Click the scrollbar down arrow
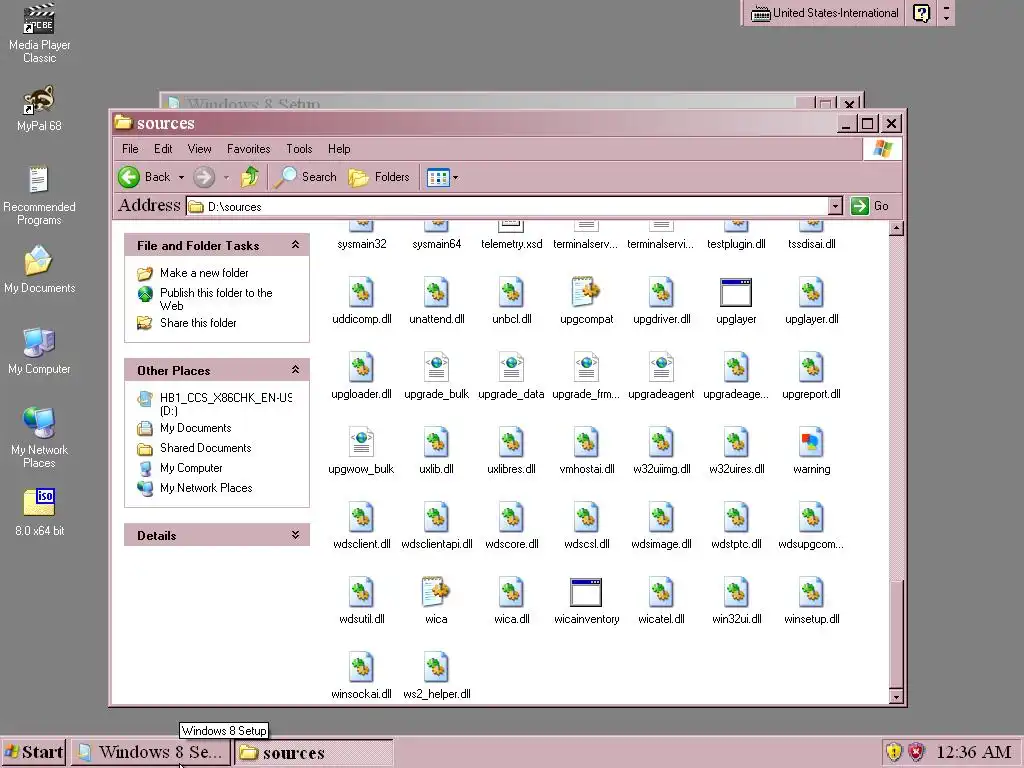This screenshot has height=768, width=1024. tap(896, 697)
